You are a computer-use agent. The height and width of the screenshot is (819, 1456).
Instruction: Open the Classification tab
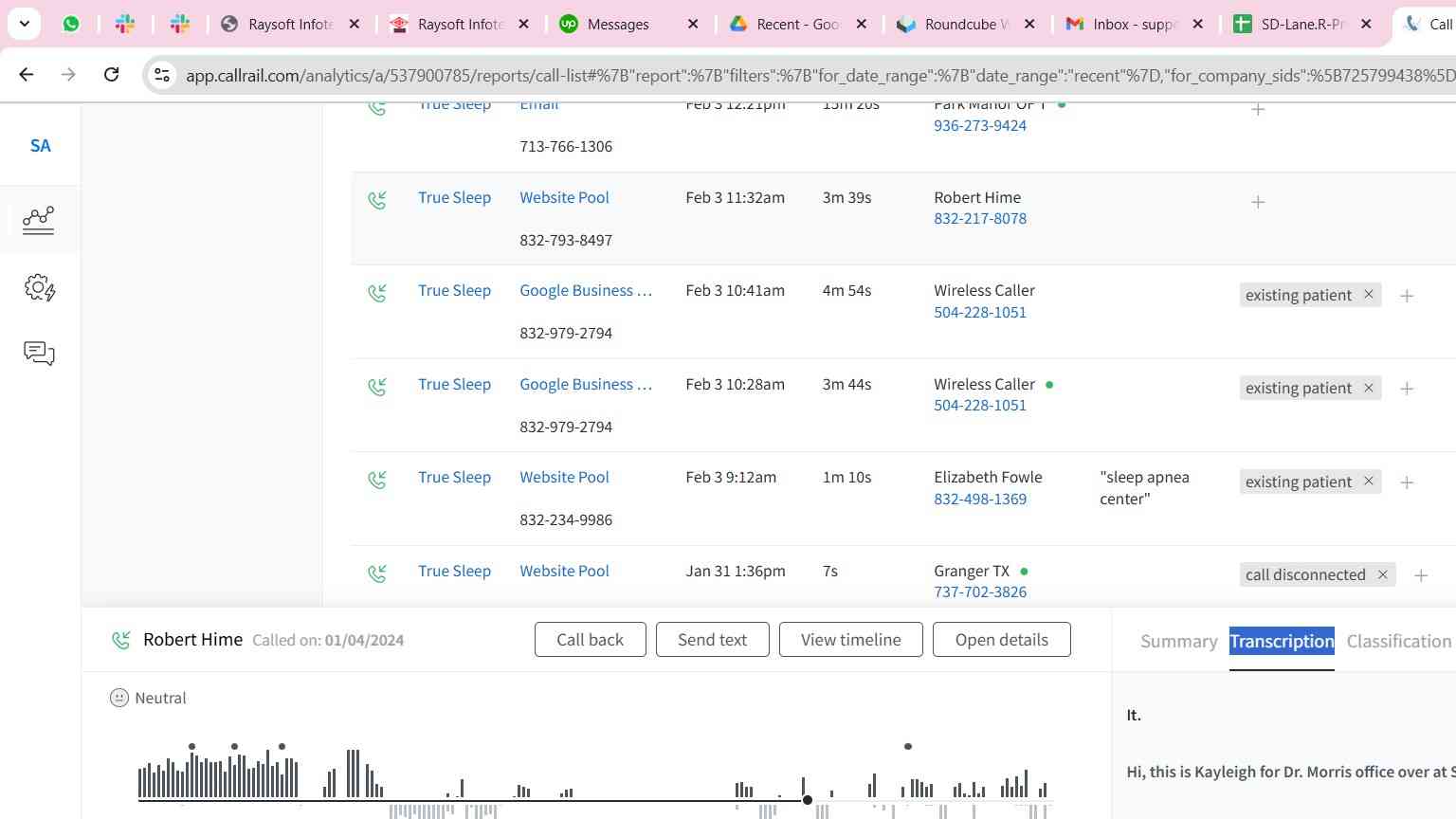click(x=1399, y=642)
